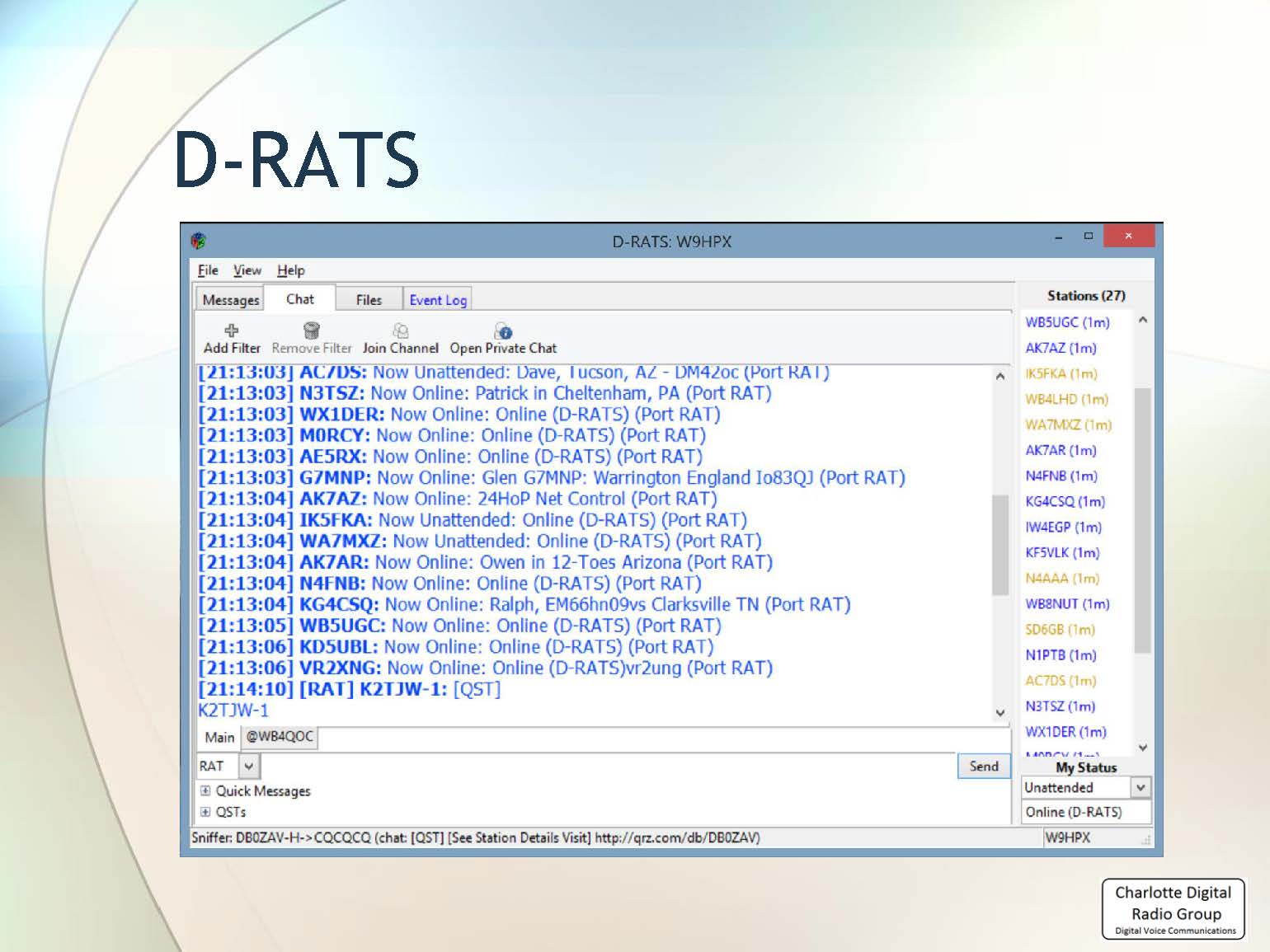This screenshot has width=1270, height=952.
Task: Open the File menu
Action: coord(208,270)
